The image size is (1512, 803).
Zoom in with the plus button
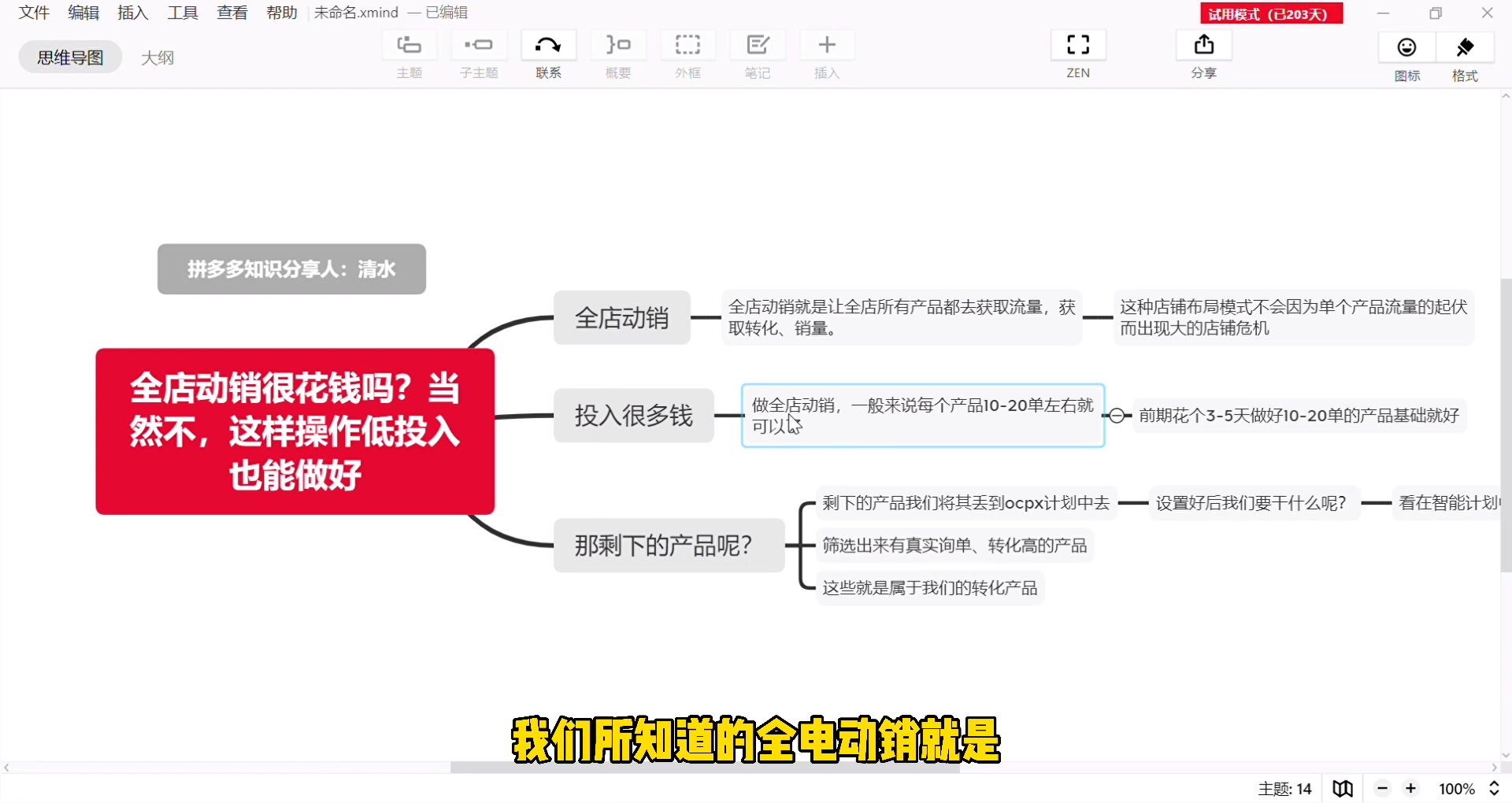point(1410,788)
